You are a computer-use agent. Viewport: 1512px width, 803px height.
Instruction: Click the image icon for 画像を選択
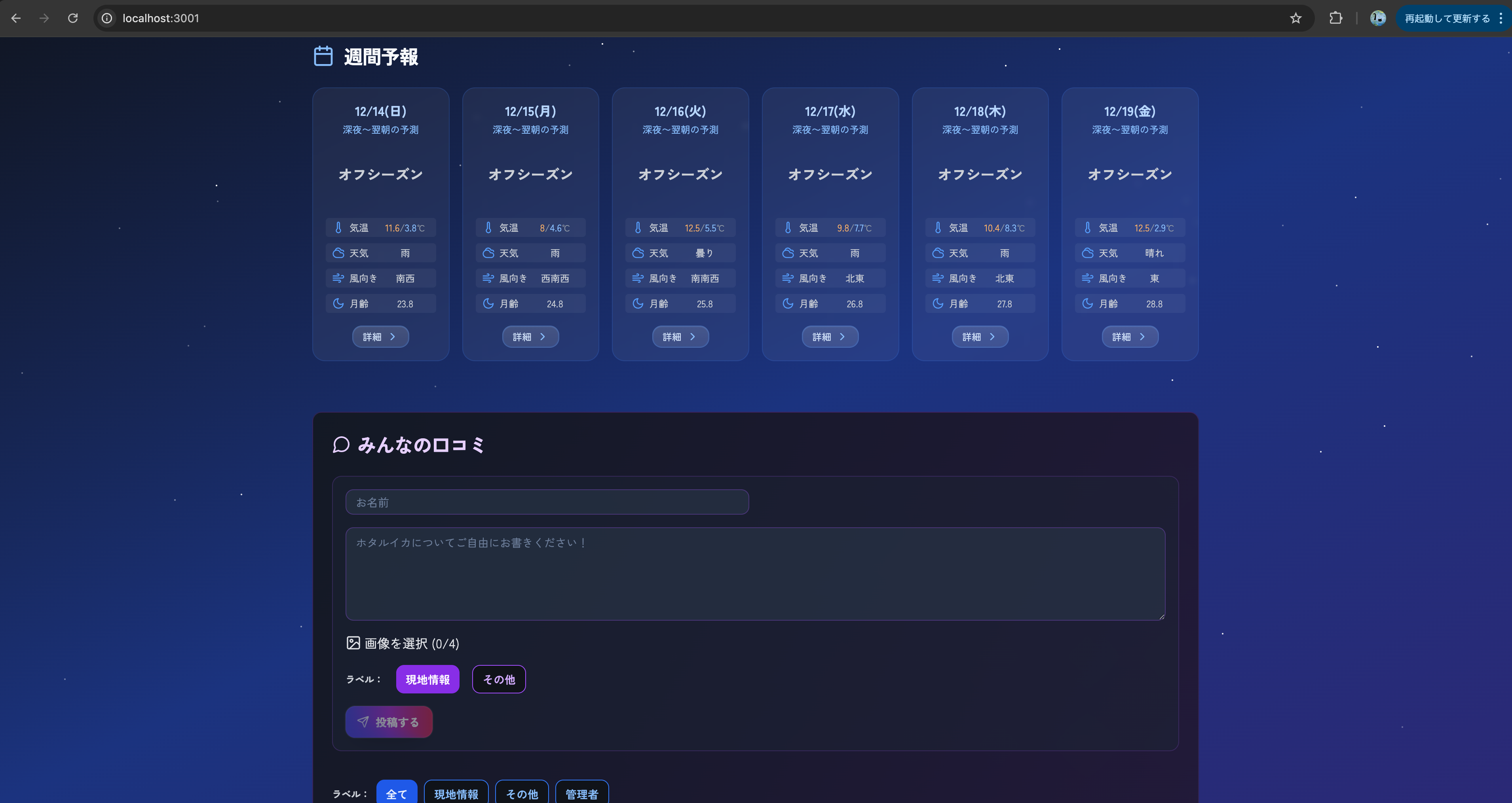tap(353, 643)
